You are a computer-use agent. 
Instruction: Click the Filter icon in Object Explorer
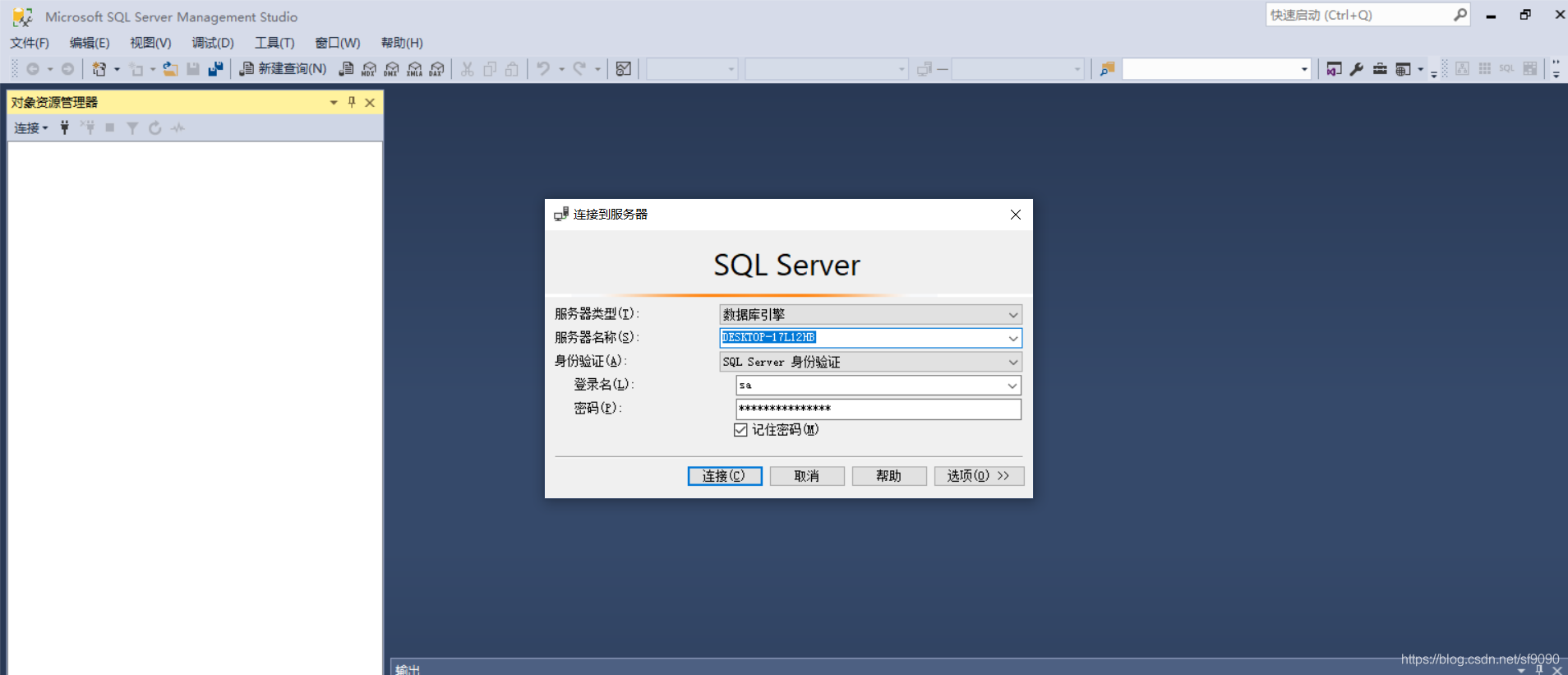tap(132, 127)
